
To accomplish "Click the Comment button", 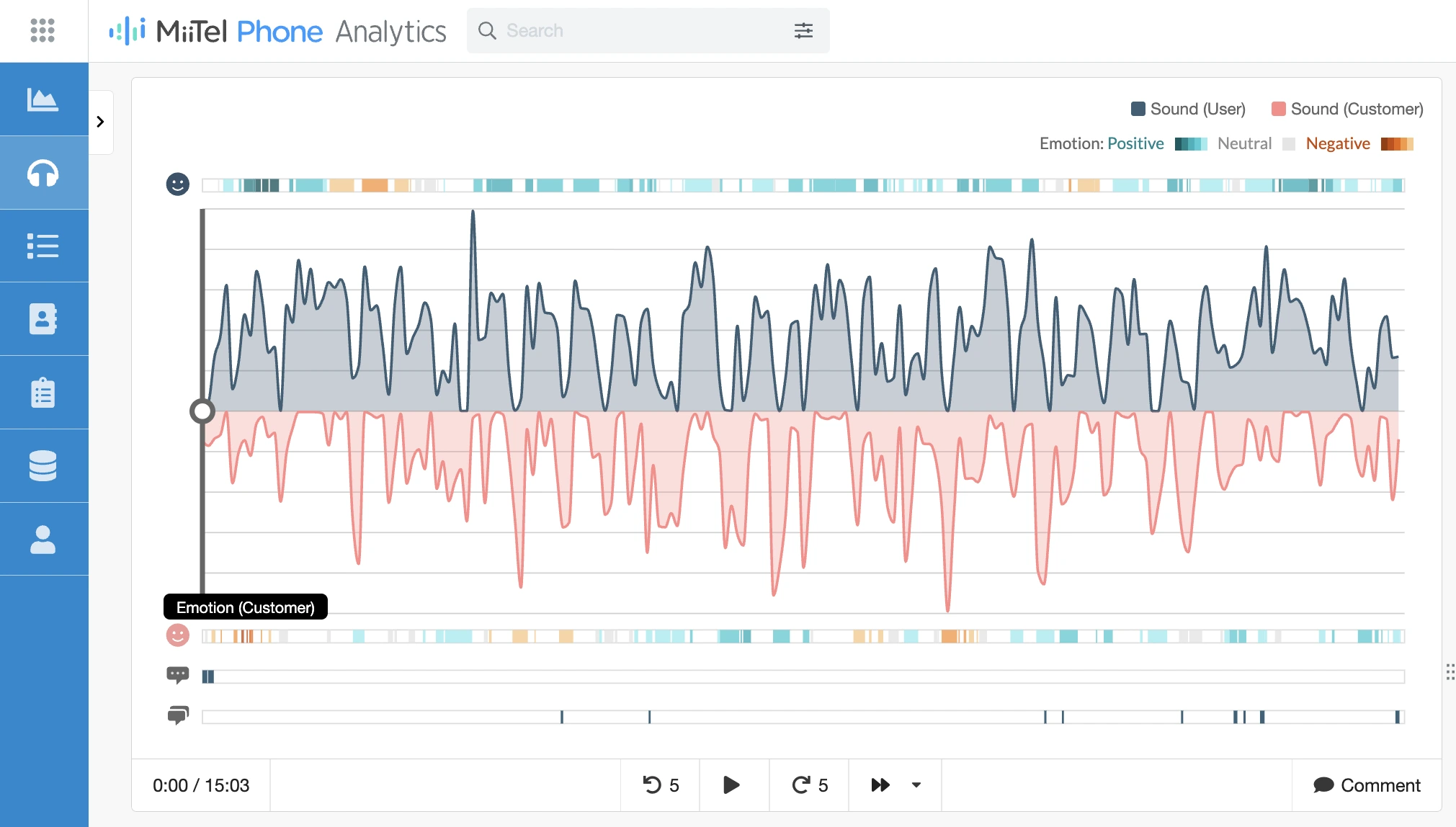I will pos(1367,785).
